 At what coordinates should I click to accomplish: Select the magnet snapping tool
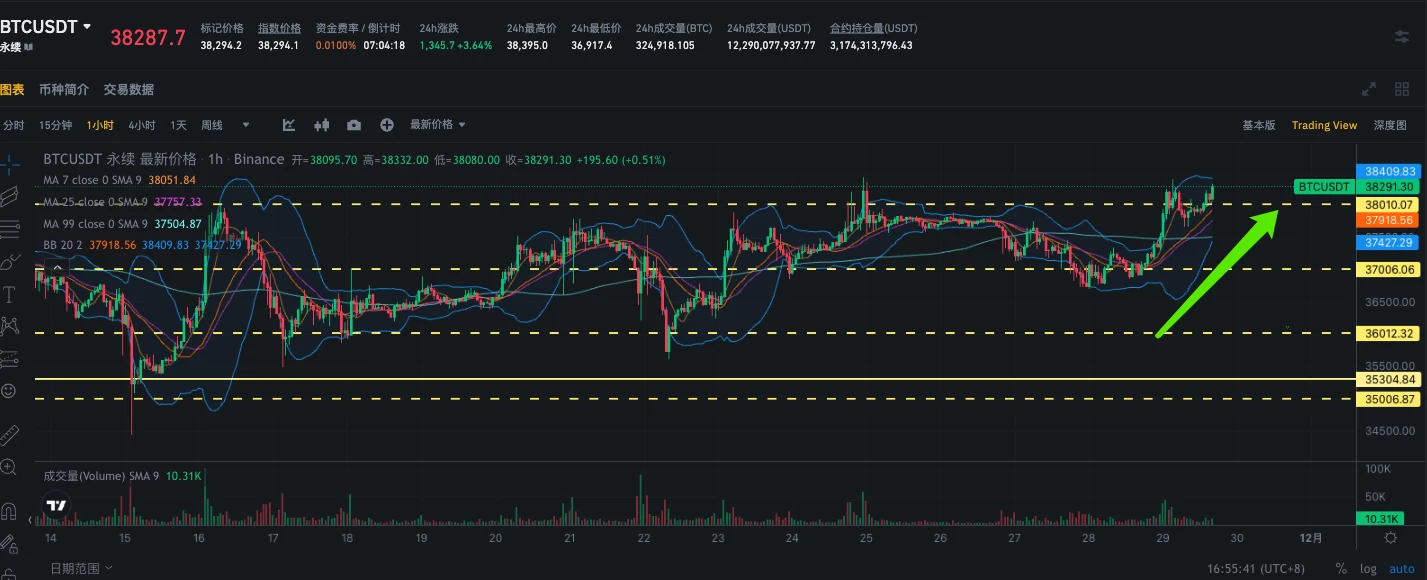[x=9, y=512]
